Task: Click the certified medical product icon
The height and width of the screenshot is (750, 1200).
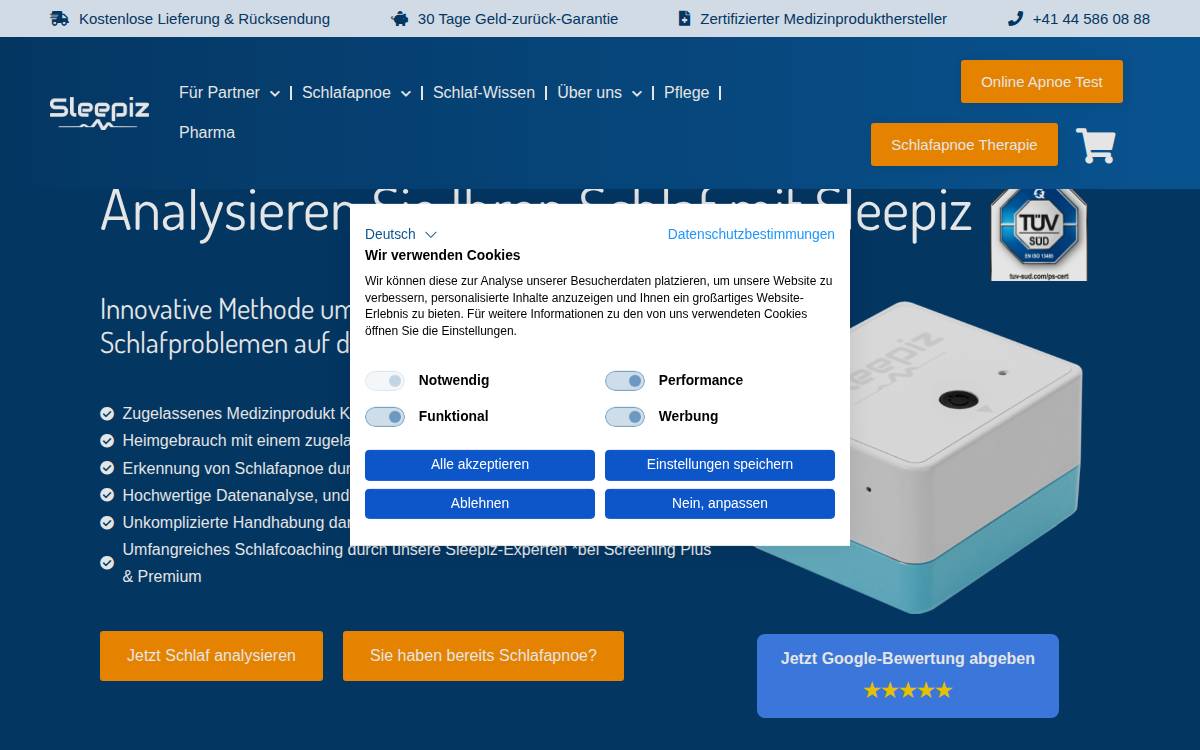Action: click(x=684, y=18)
